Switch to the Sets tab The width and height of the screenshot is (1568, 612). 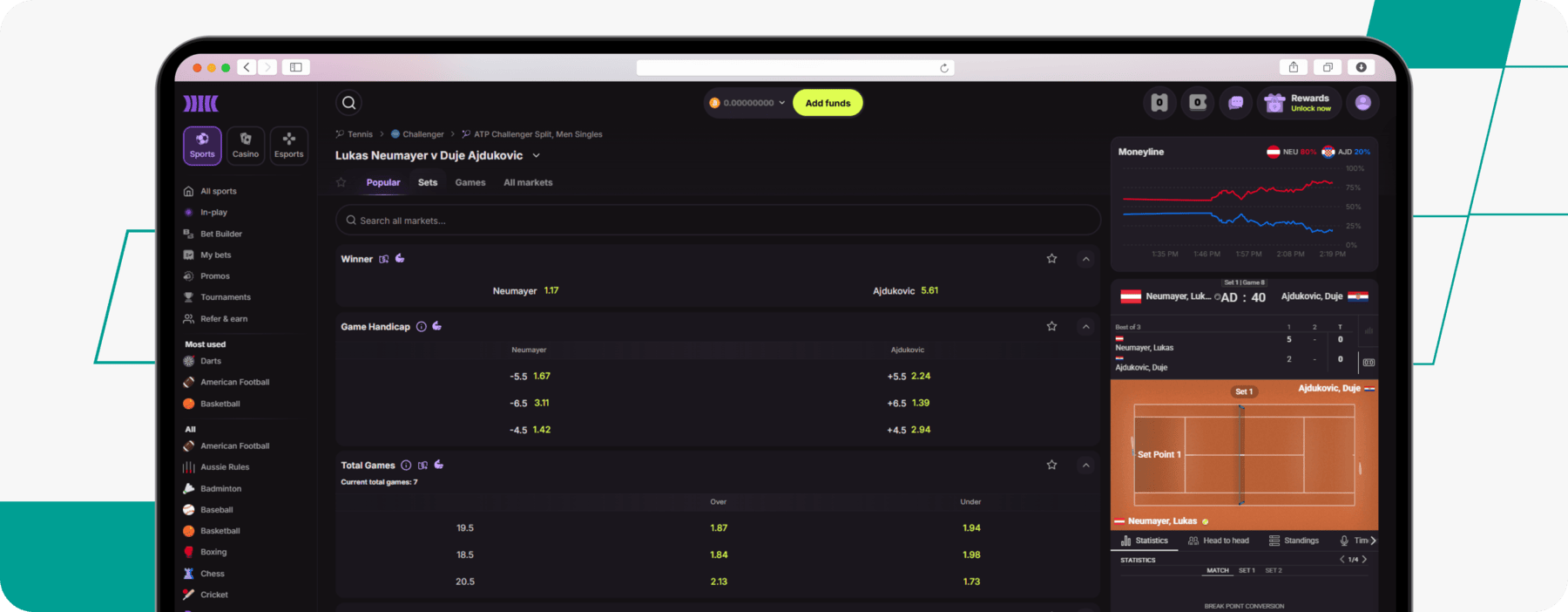click(x=428, y=182)
